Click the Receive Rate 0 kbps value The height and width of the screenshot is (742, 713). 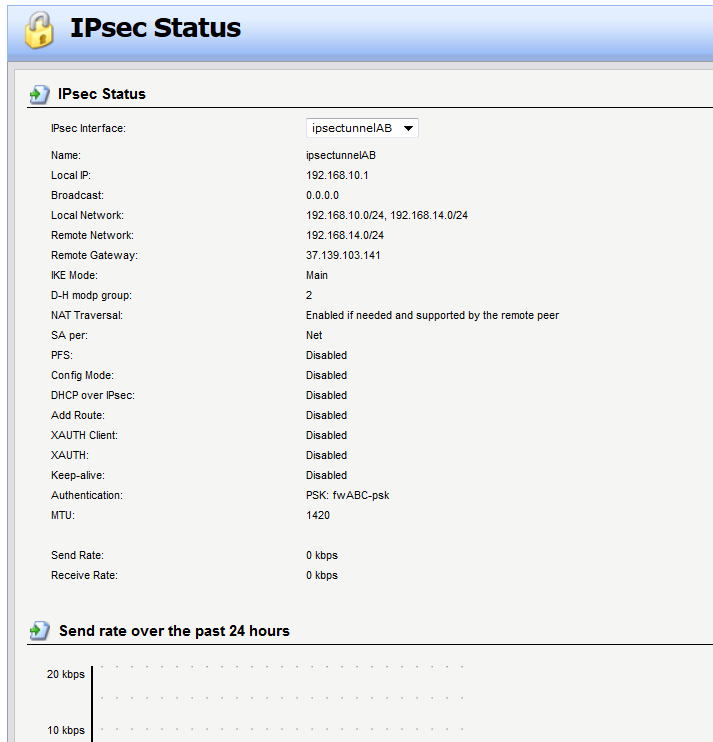321,575
